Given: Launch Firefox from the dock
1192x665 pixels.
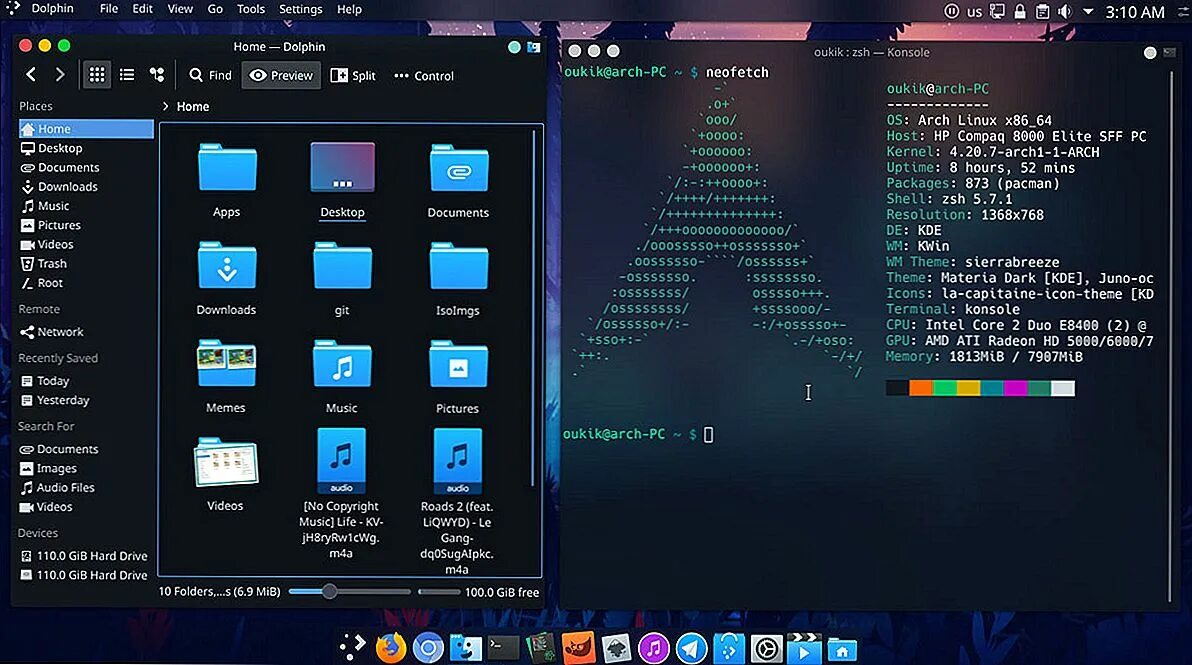Looking at the screenshot, I should tap(391, 648).
